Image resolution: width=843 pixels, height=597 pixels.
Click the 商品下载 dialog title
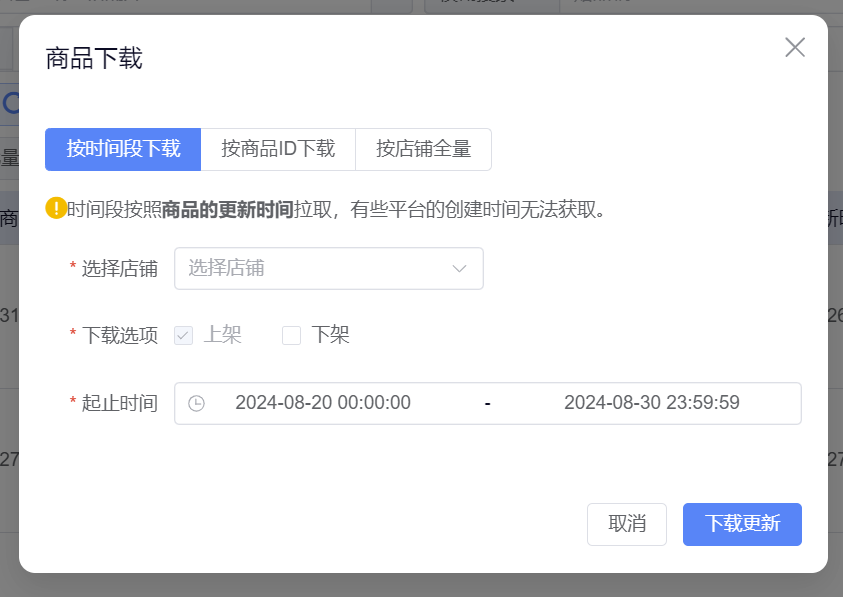(94, 58)
